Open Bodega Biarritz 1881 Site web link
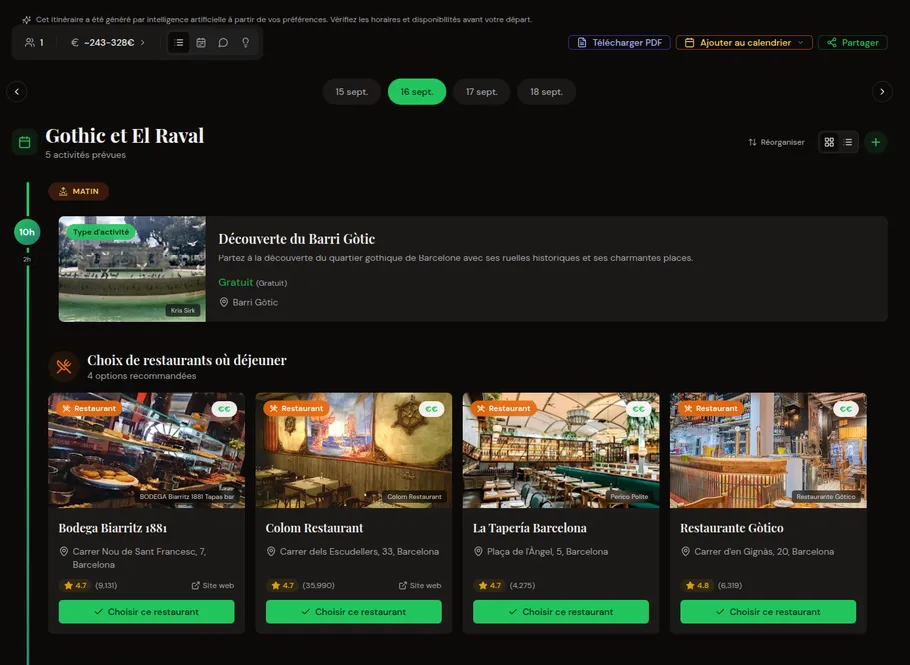This screenshot has height=665, width=910. tap(213, 586)
